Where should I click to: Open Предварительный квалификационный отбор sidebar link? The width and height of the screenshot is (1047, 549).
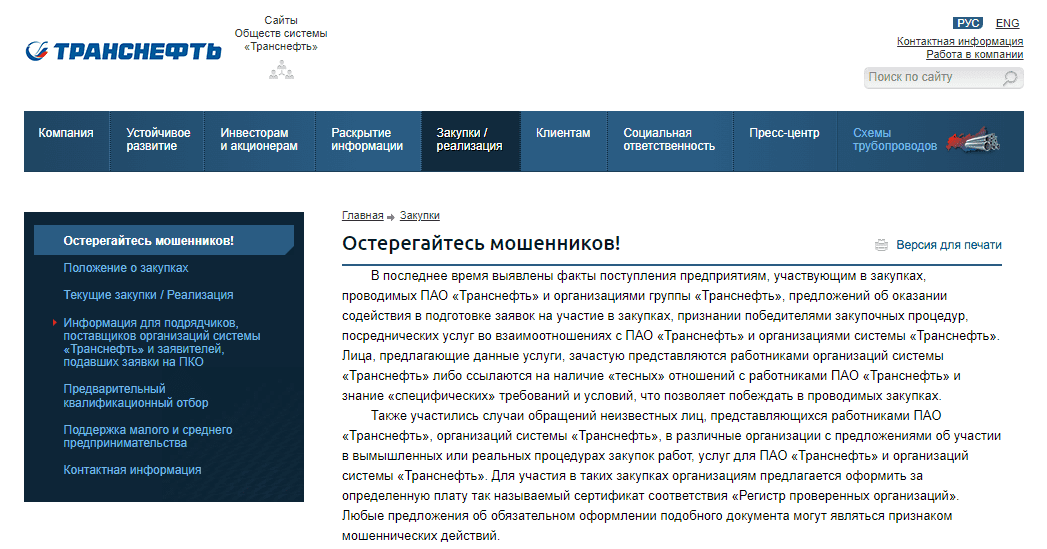pyautogui.click(x=136, y=396)
